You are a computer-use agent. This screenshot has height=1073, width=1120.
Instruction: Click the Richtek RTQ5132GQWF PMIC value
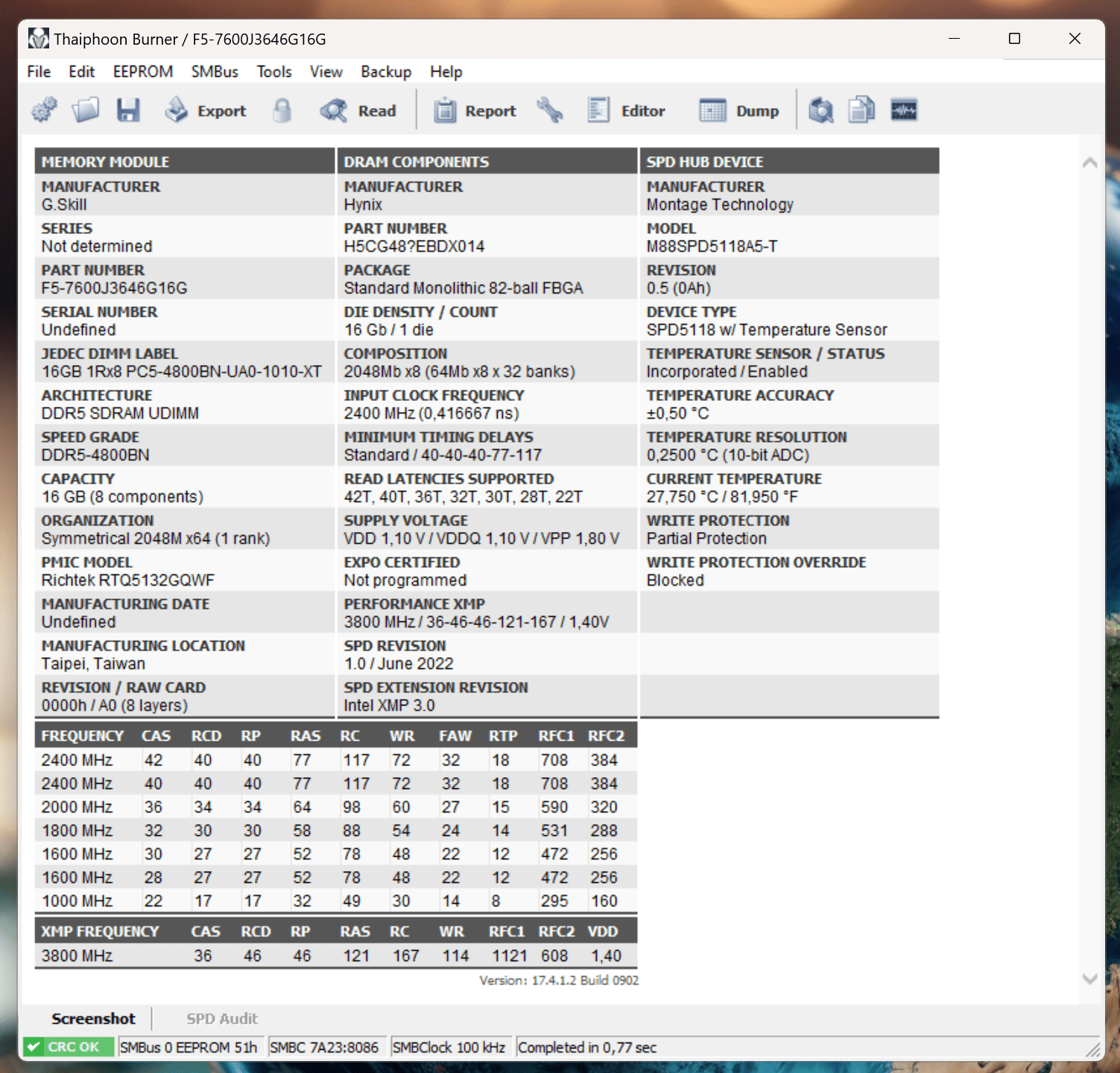[x=127, y=580]
